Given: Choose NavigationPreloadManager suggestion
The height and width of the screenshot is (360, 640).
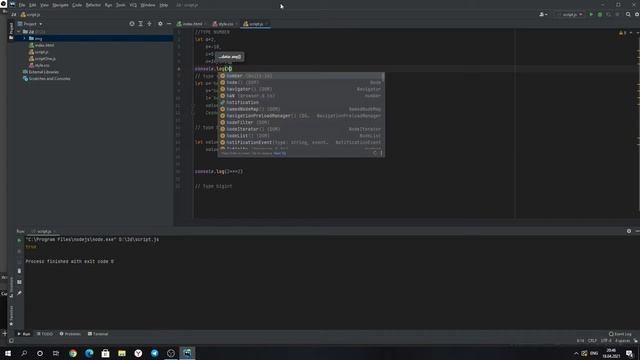Looking at the screenshot, I should pos(301,116).
